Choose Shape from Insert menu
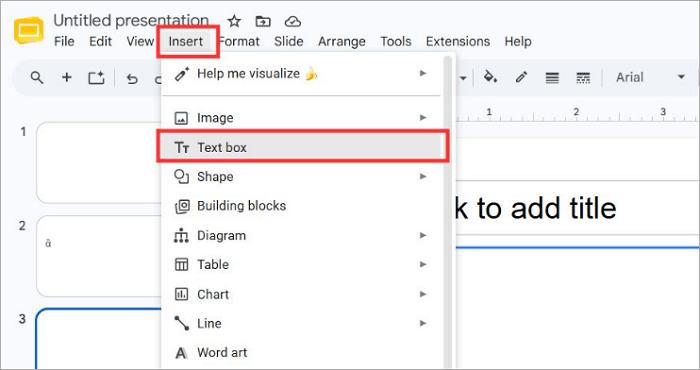Image resolution: width=700 pixels, height=370 pixels. click(x=301, y=177)
